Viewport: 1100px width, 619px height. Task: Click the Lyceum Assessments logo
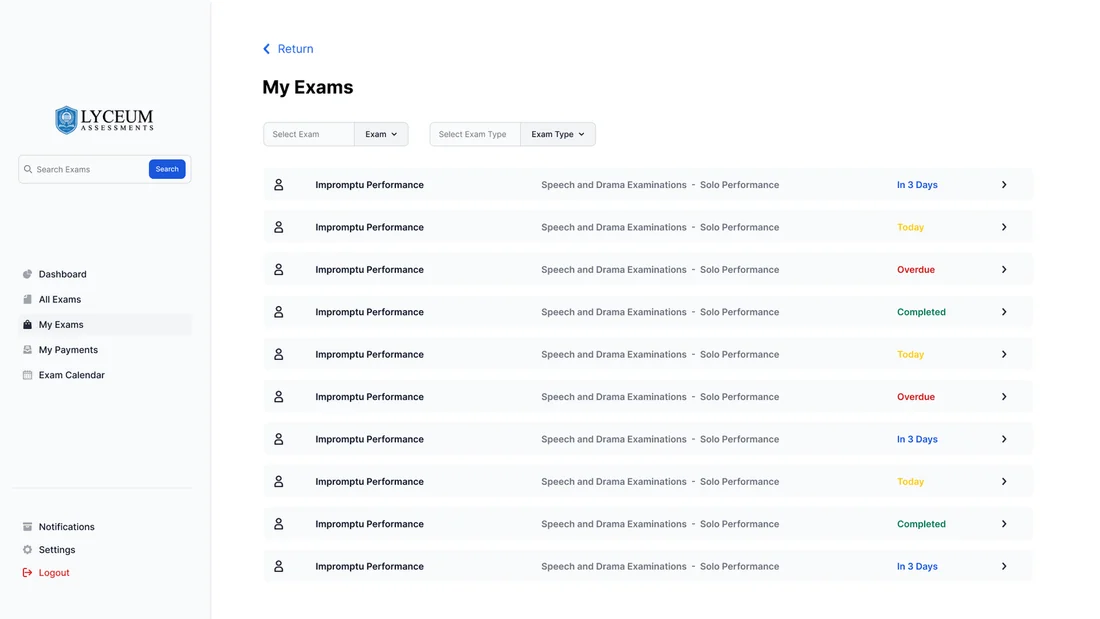[x=104, y=120]
